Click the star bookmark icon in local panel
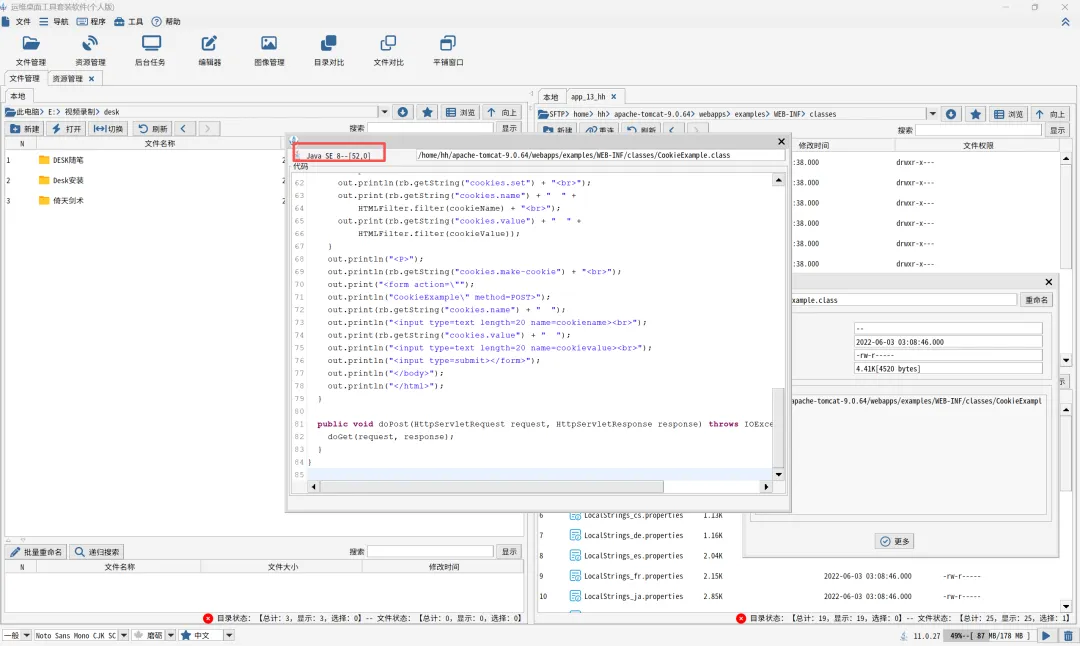 tap(427, 112)
